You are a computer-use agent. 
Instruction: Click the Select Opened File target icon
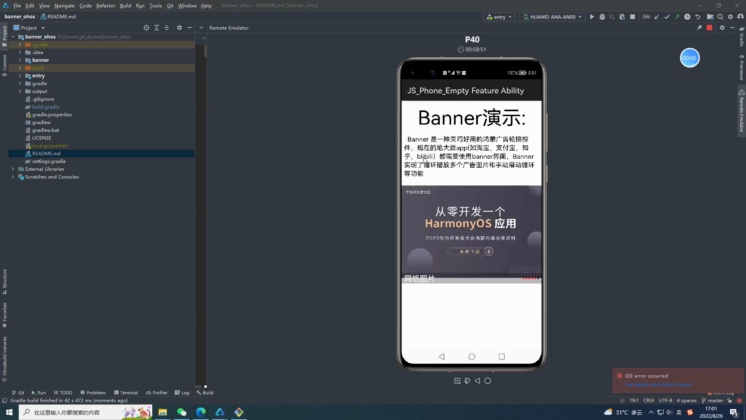[x=147, y=28]
